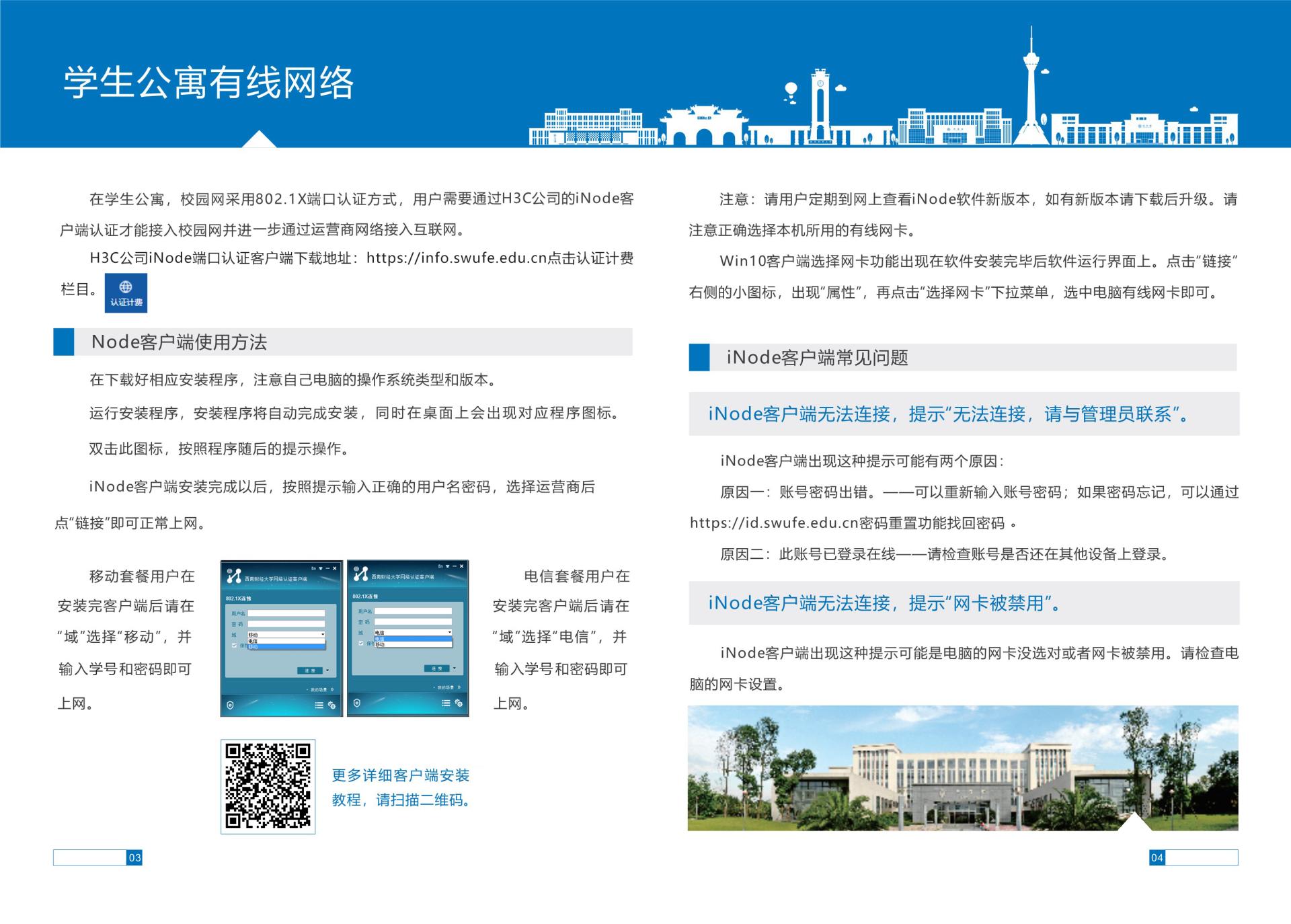The height and width of the screenshot is (924, 1291).
Task: Open gear settings in right iNode window
Action: [x=459, y=703]
